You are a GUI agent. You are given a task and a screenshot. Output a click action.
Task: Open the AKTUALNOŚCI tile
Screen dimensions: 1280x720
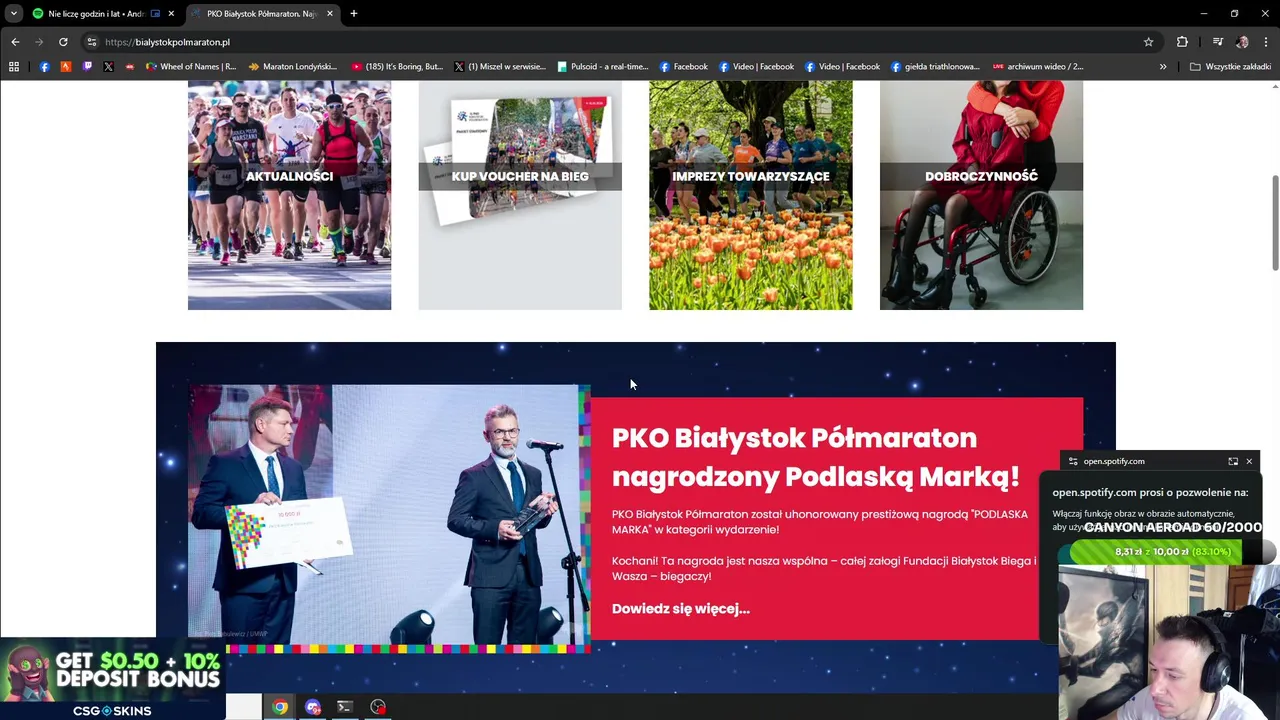[289, 195]
